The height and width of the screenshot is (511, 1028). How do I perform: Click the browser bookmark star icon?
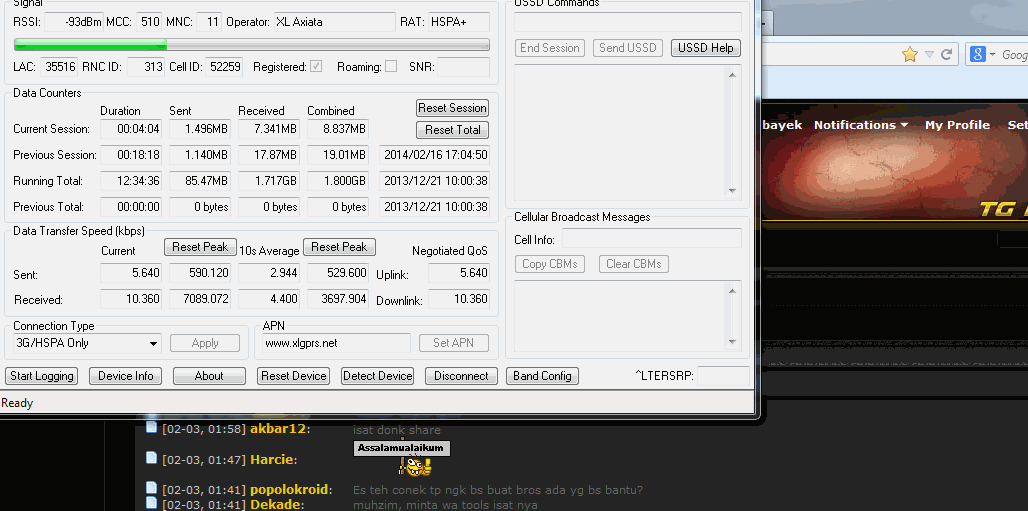(x=909, y=54)
